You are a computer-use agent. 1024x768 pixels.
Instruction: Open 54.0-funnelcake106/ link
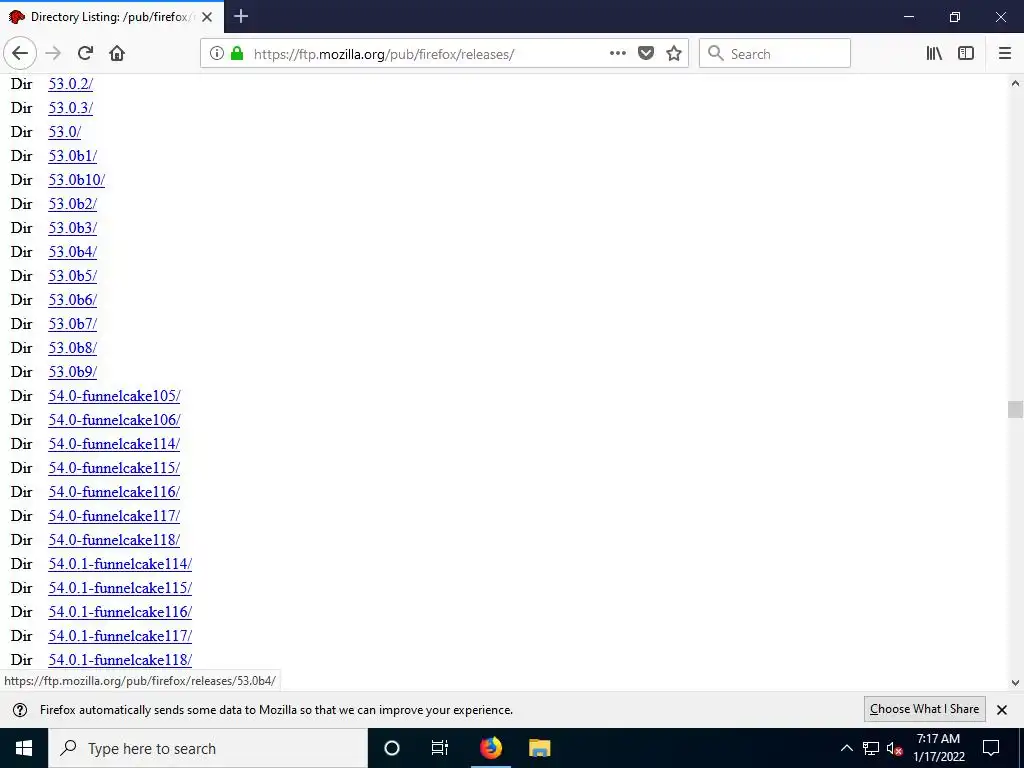coord(114,421)
